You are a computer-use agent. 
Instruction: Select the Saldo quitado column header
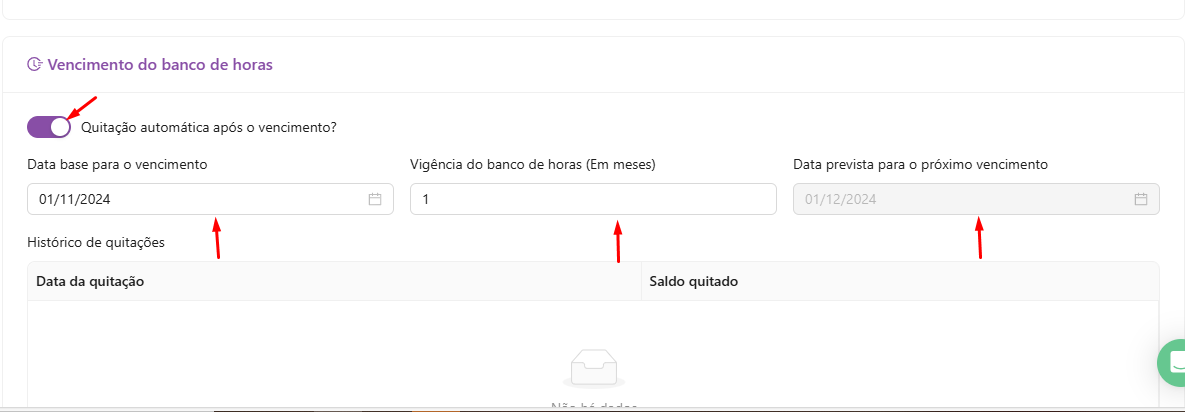(693, 282)
